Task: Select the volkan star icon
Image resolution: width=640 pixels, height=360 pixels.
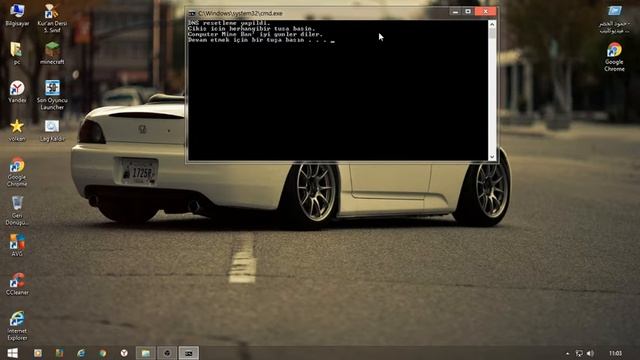Action: (17, 130)
